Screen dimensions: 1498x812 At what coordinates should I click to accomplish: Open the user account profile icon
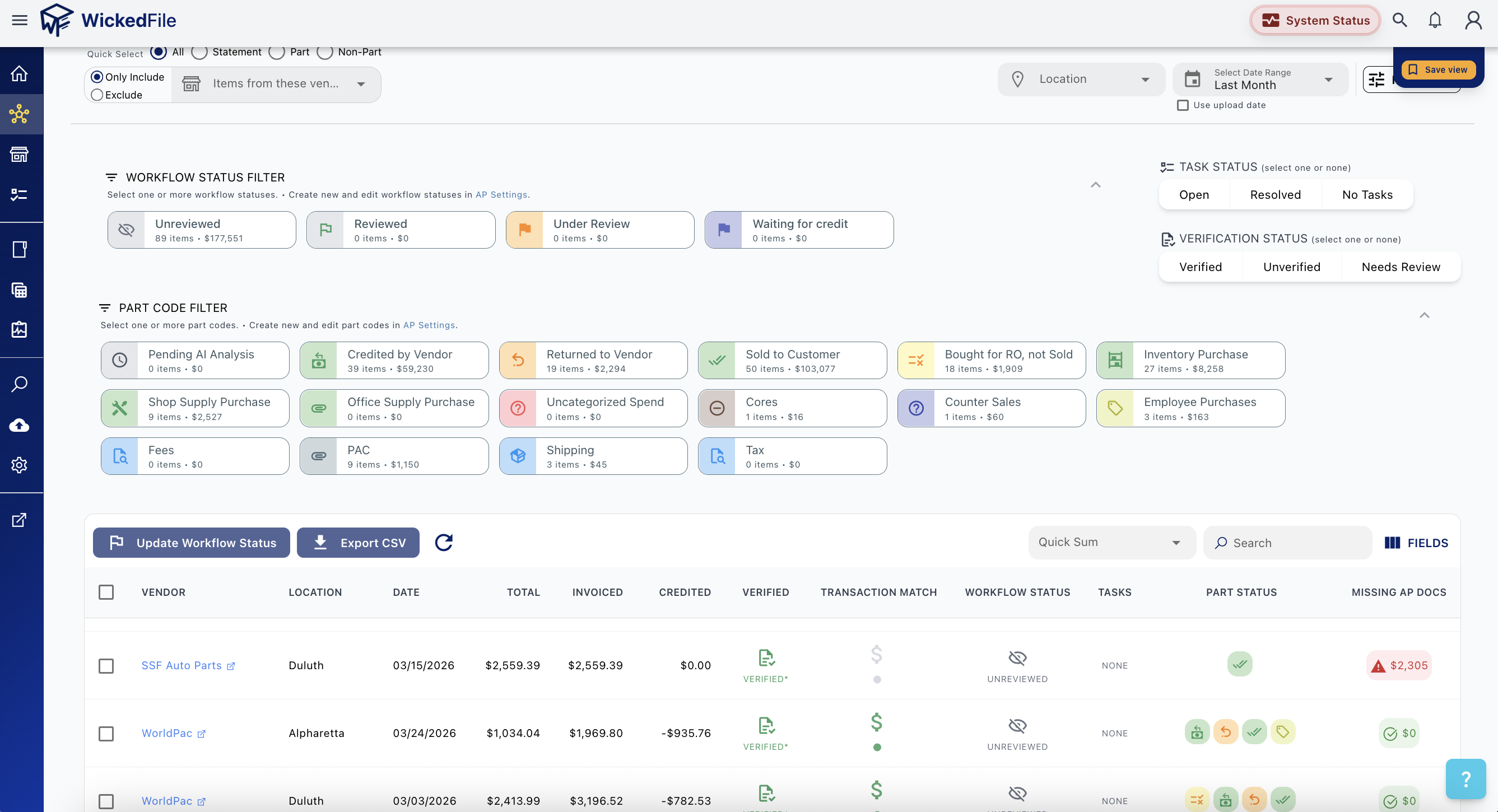[x=1473, y=21]
